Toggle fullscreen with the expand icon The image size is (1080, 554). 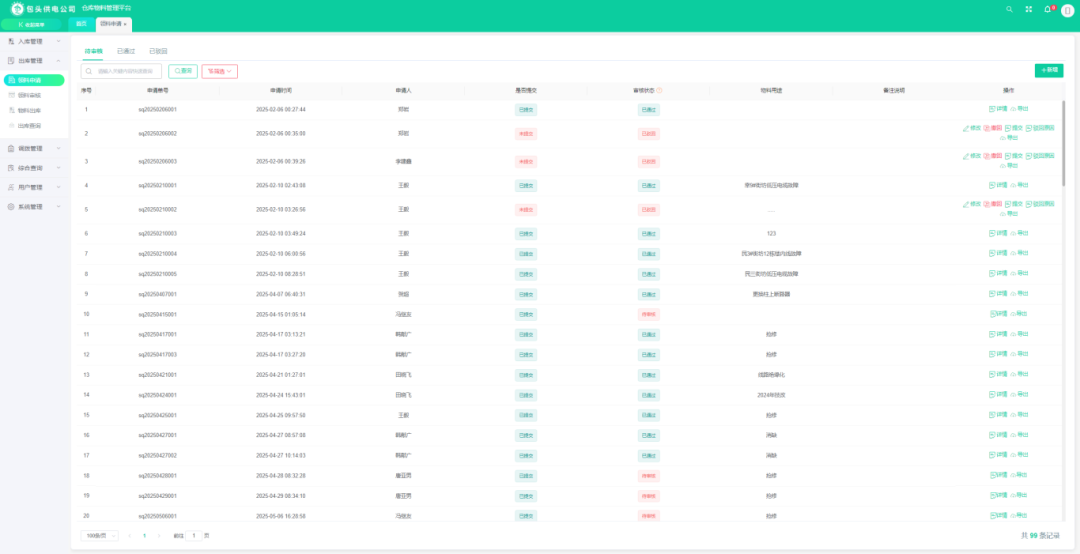point(1028,9)
